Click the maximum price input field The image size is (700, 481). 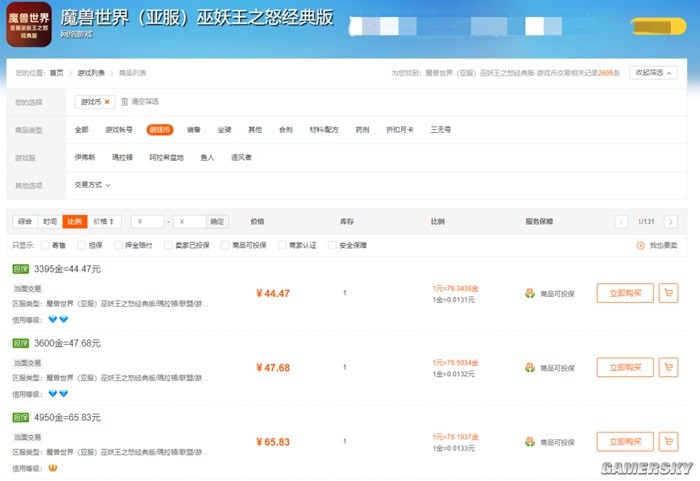point(189,222)
